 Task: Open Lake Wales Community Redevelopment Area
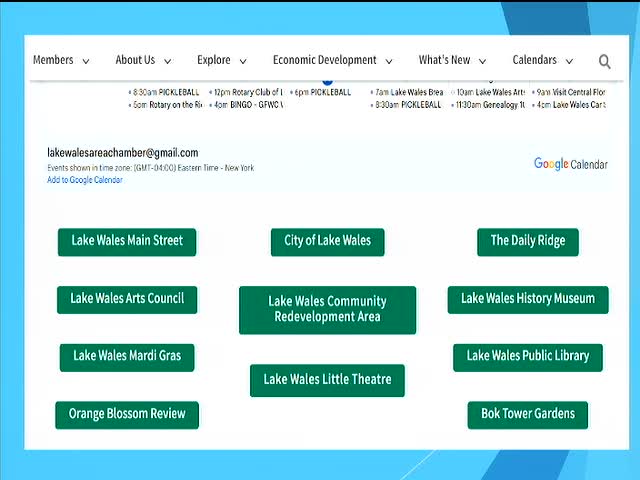[x=327, y=310]
